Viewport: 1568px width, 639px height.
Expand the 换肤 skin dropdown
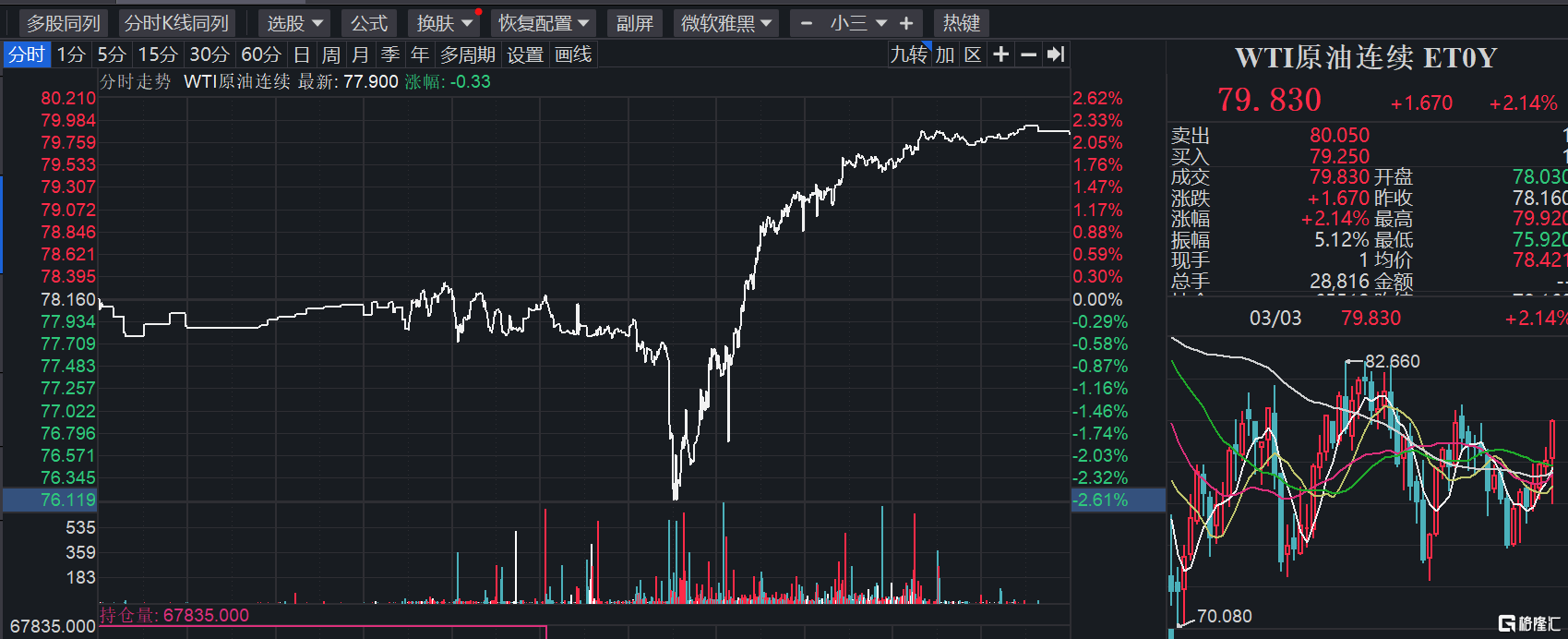[x=444, y=23]
